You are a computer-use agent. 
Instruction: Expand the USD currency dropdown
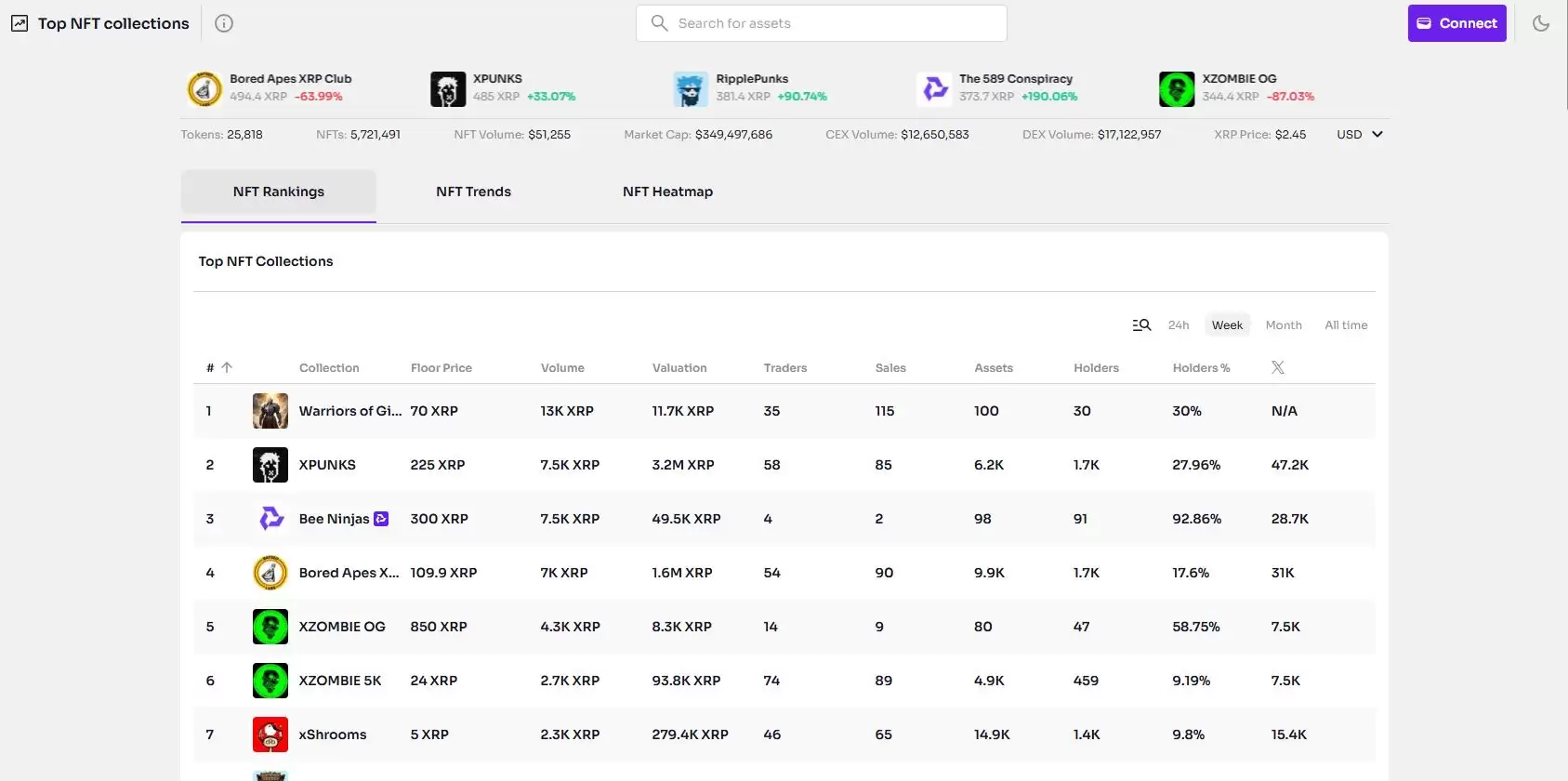click(x=1360, y=135)
